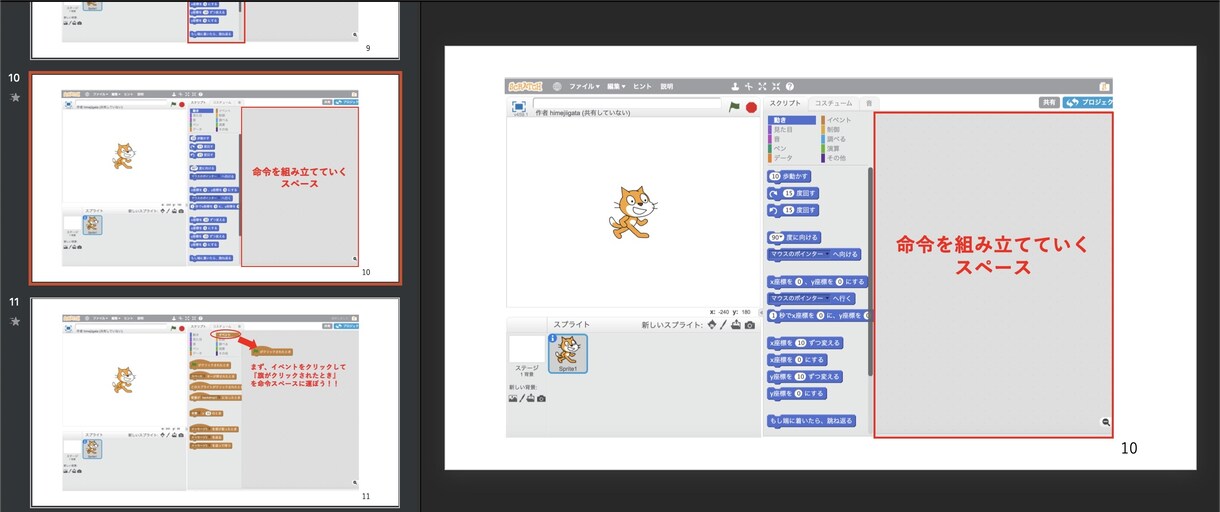Click the upload sprite from file icon

click(736, 325)
